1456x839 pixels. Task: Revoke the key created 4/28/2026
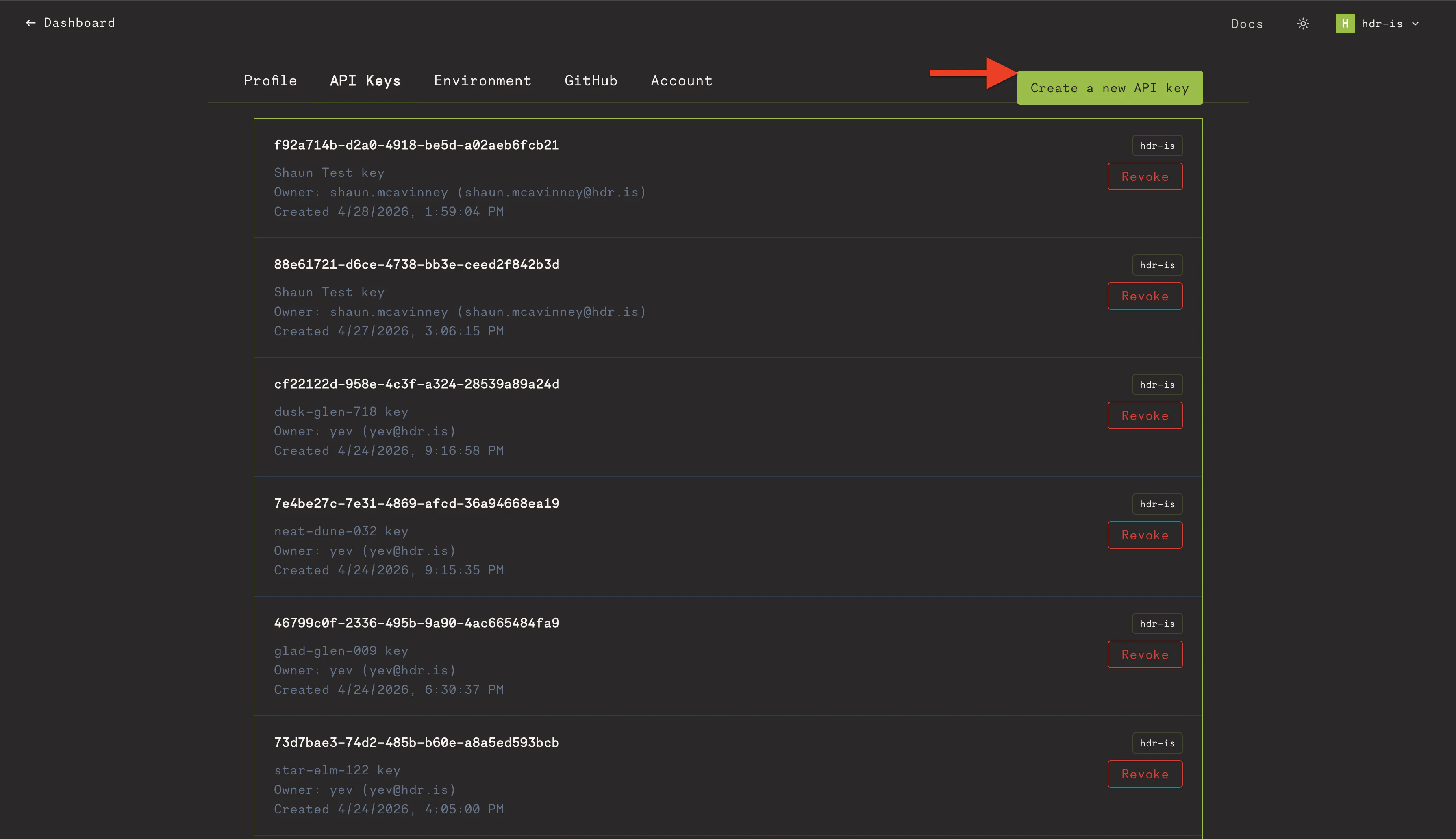pos(1145,176)
